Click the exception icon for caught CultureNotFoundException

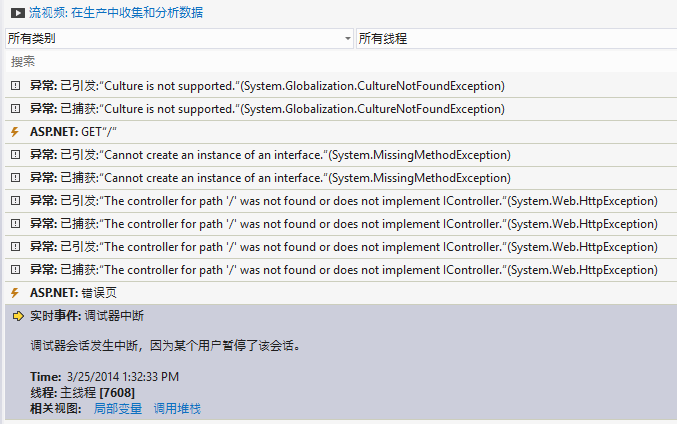(16, 109)
